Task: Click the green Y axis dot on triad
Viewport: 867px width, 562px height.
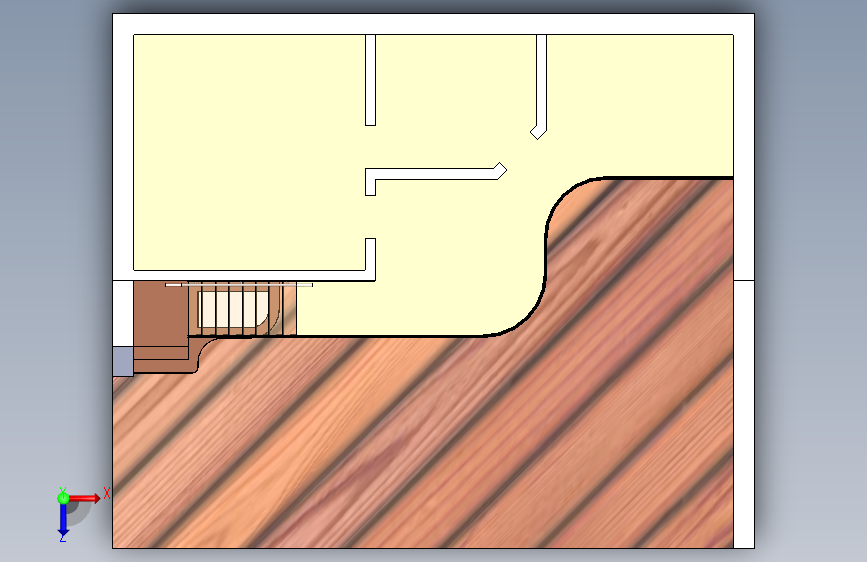Action: 63,498
